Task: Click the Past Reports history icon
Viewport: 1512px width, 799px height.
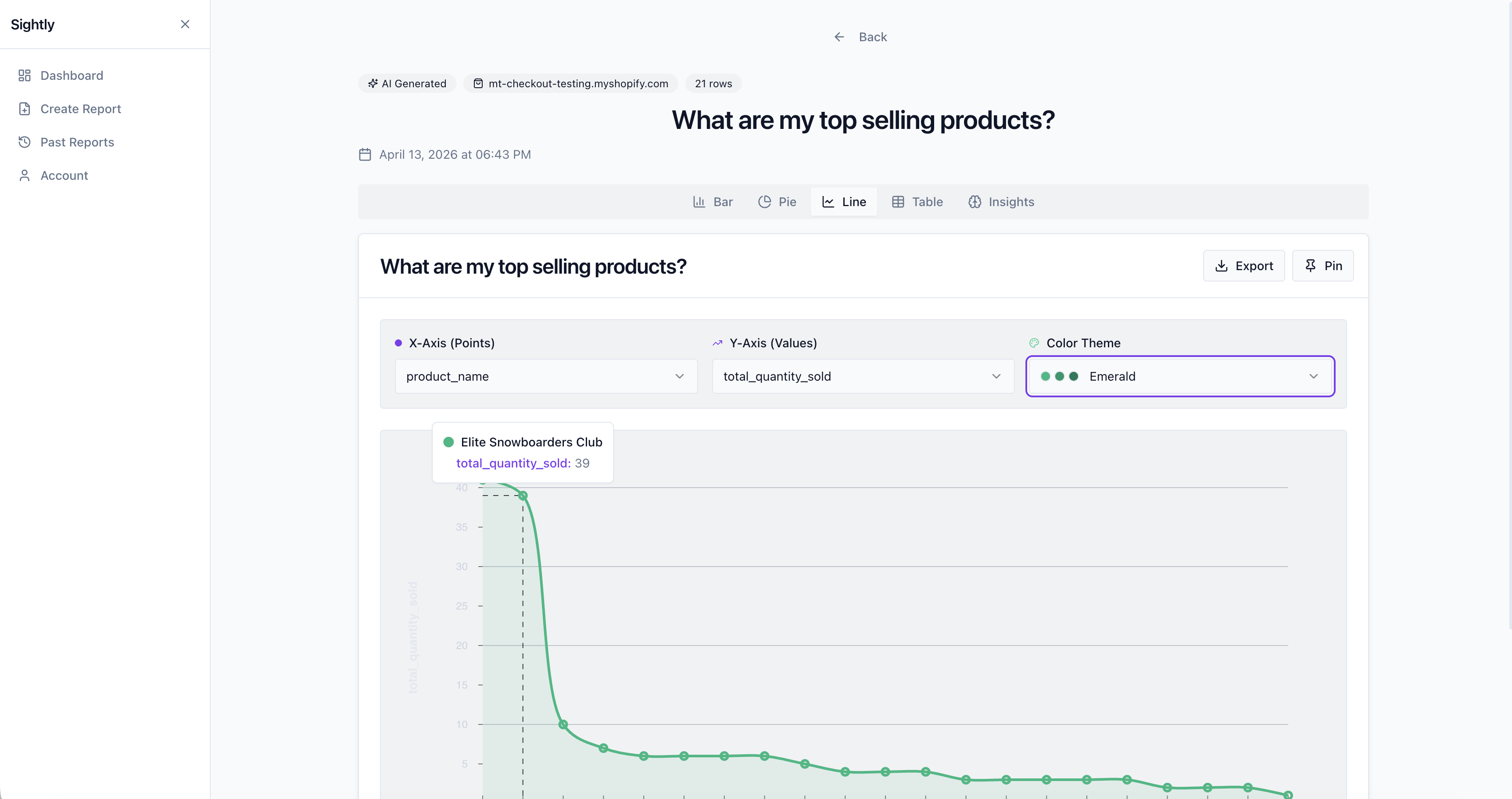Action: pyautogui.click(x=24, y=142)
